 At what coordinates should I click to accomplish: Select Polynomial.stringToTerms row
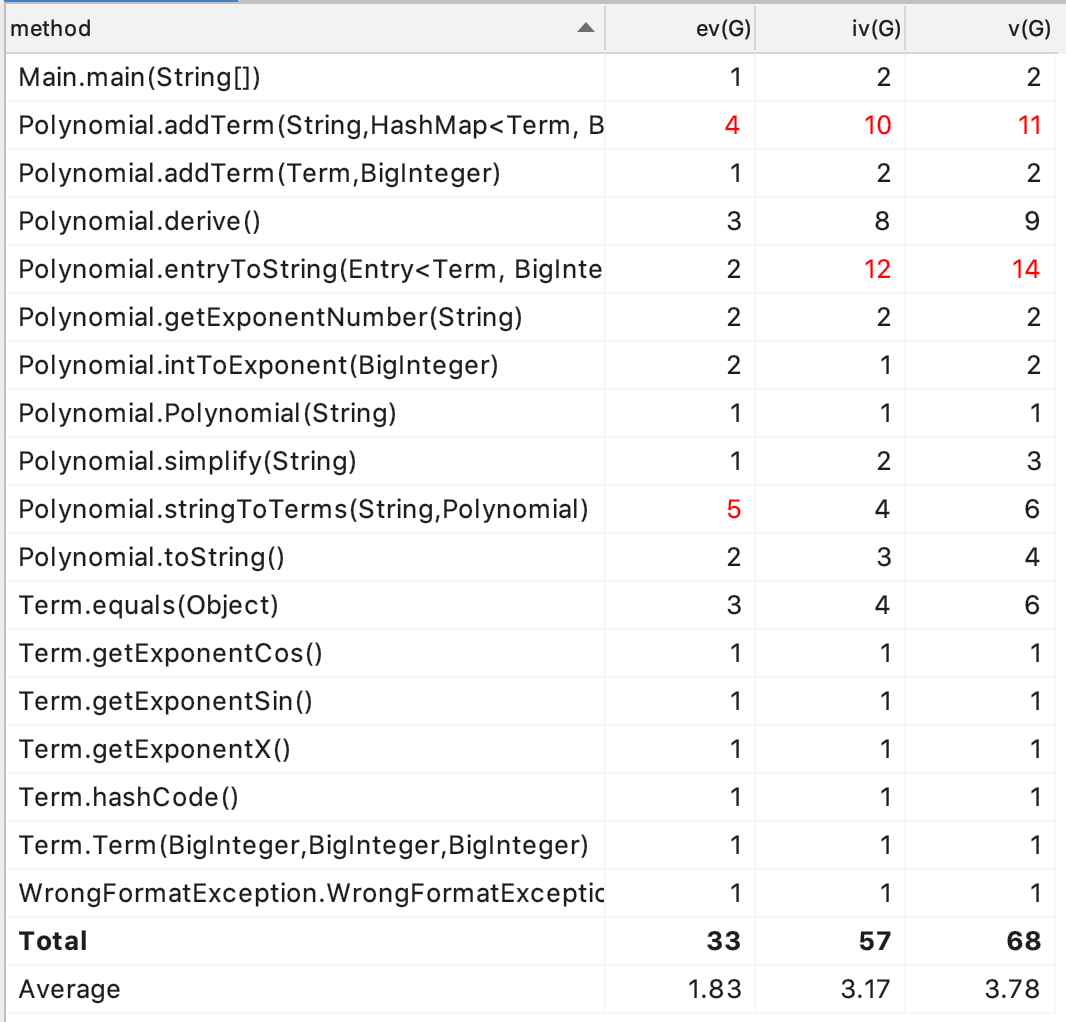[530, 509]
